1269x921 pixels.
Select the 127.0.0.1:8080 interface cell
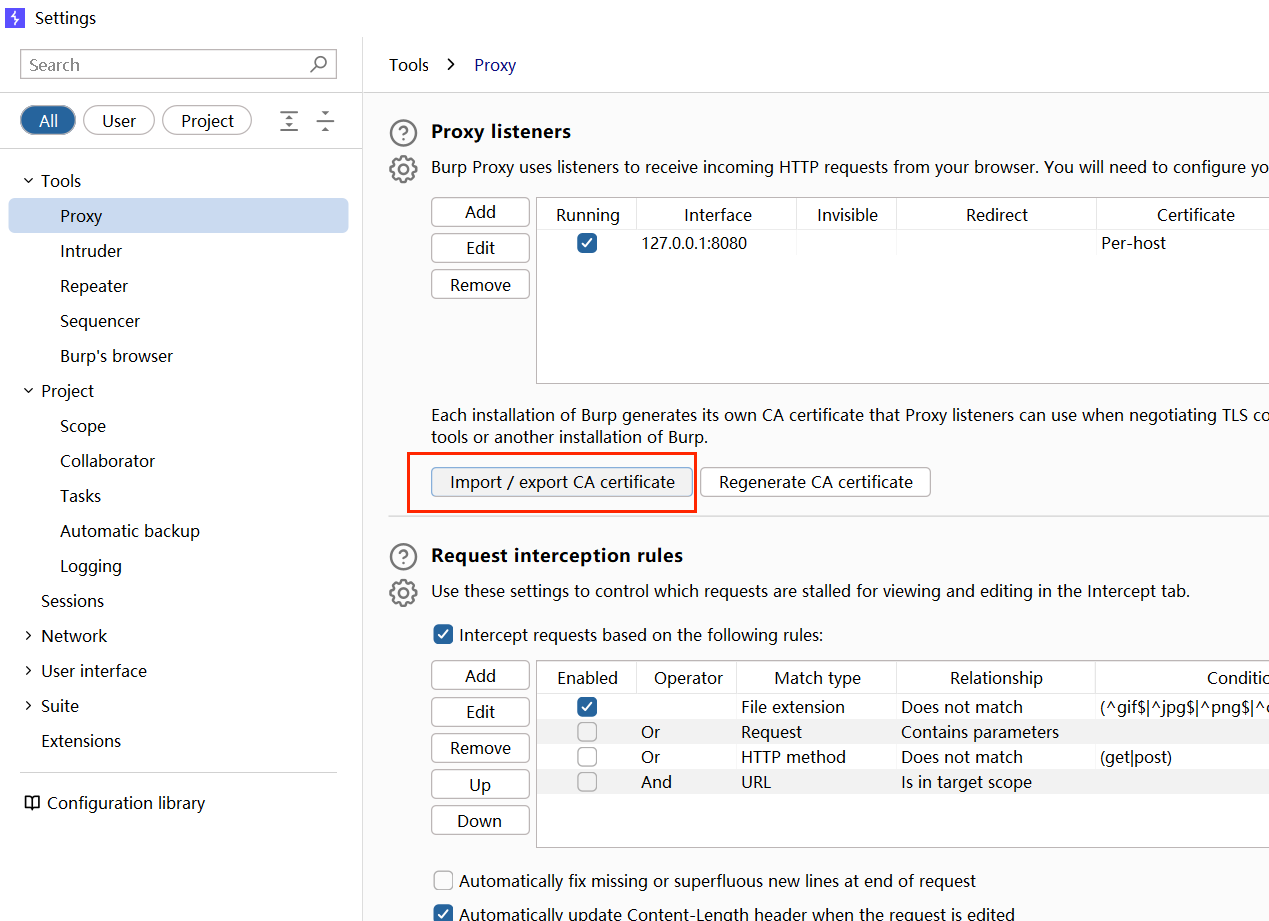coord(716,243)
